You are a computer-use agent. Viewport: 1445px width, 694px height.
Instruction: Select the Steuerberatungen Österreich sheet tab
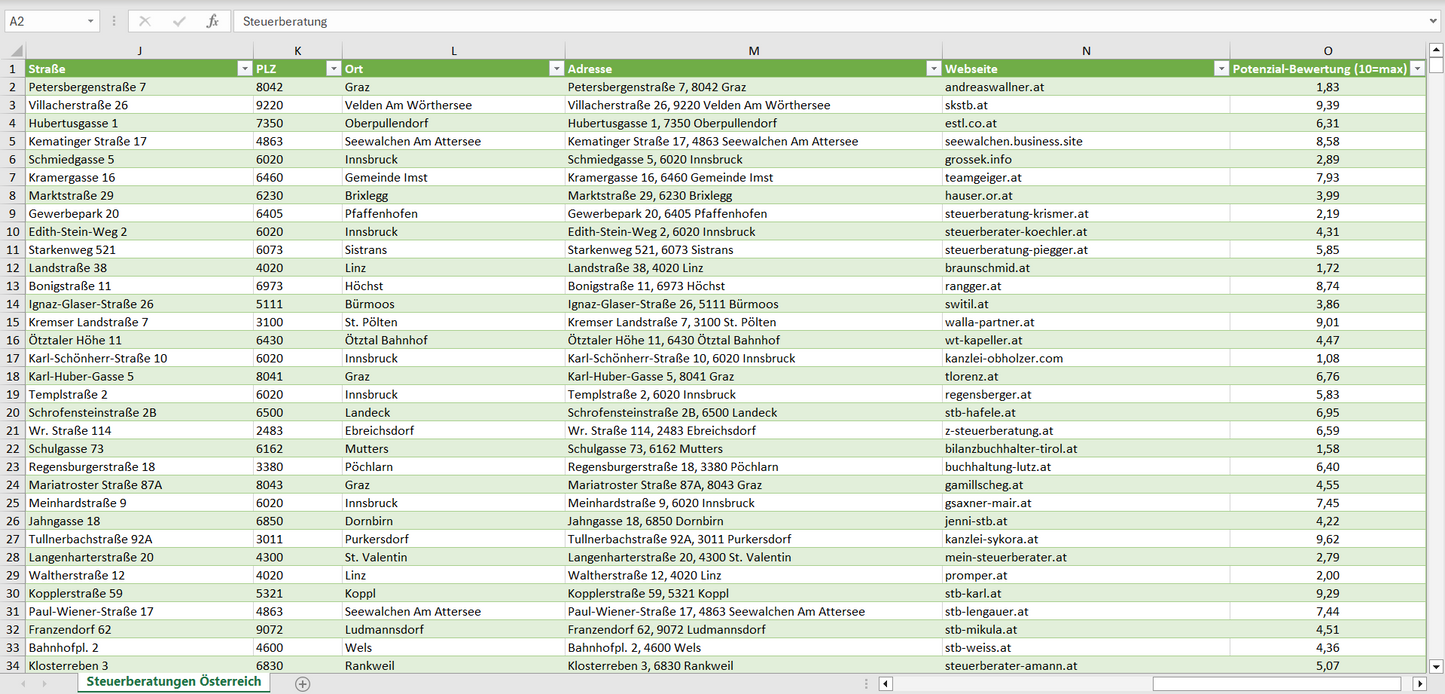coord(173,682)
